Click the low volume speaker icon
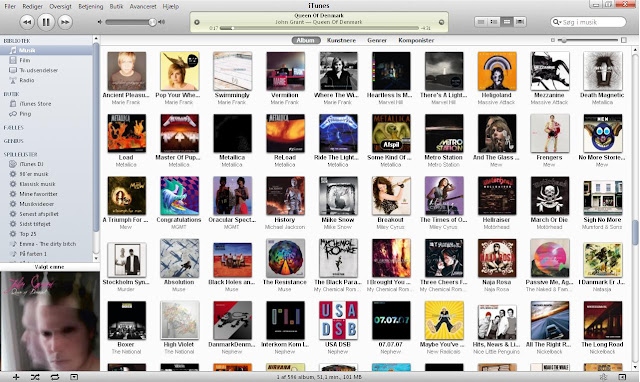Screen dimensions: 640x382 (100, 22)
